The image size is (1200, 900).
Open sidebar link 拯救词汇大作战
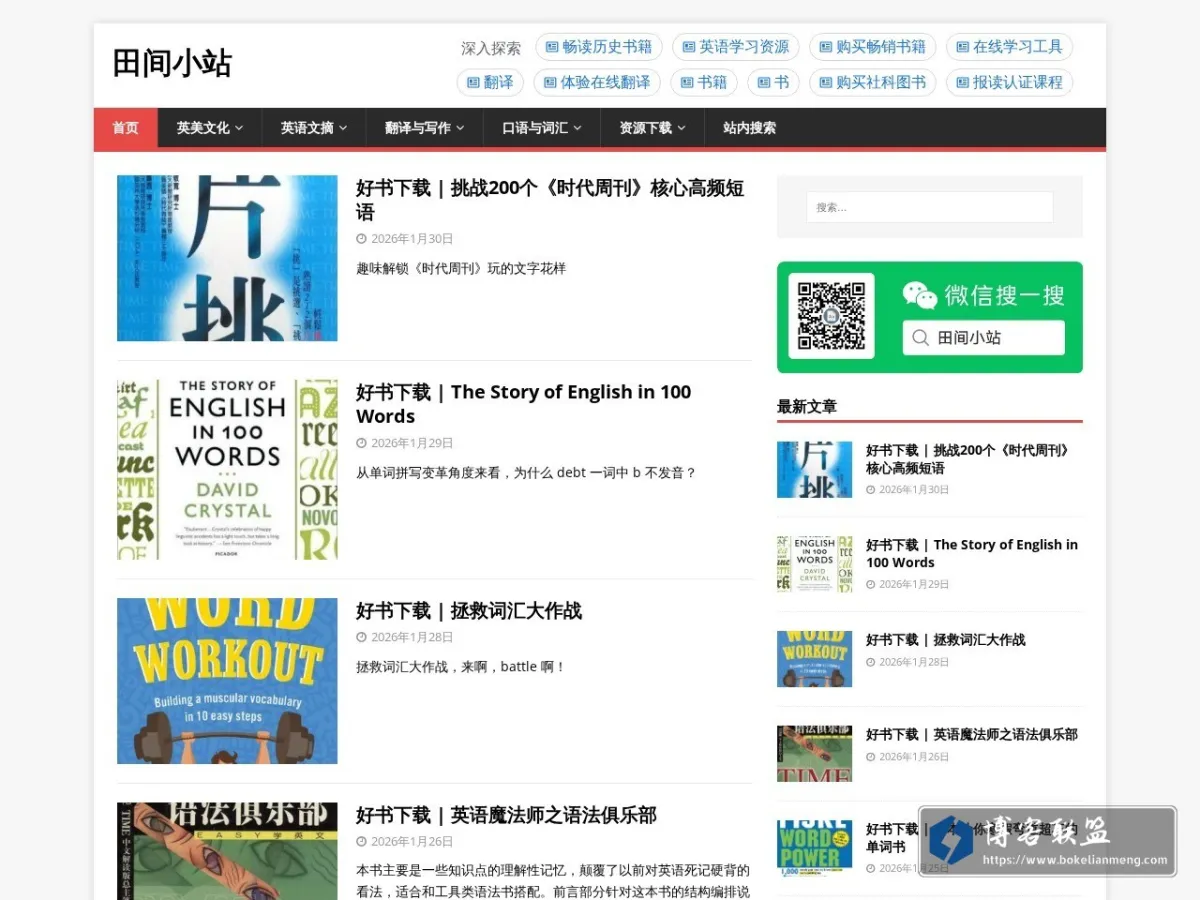click(x=946, y=640)
